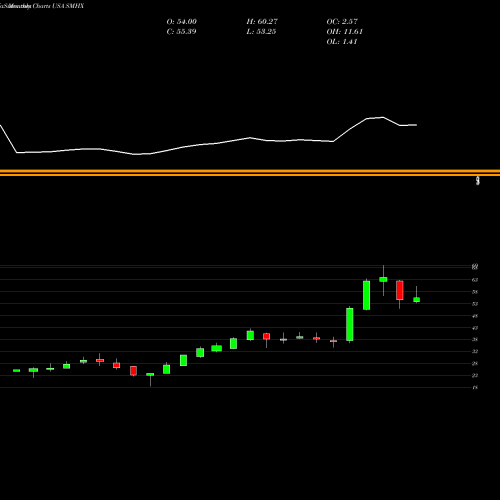Select the open price value O: 54.00
The width and height of the screenshot is (500, 500).
(182, 22)
